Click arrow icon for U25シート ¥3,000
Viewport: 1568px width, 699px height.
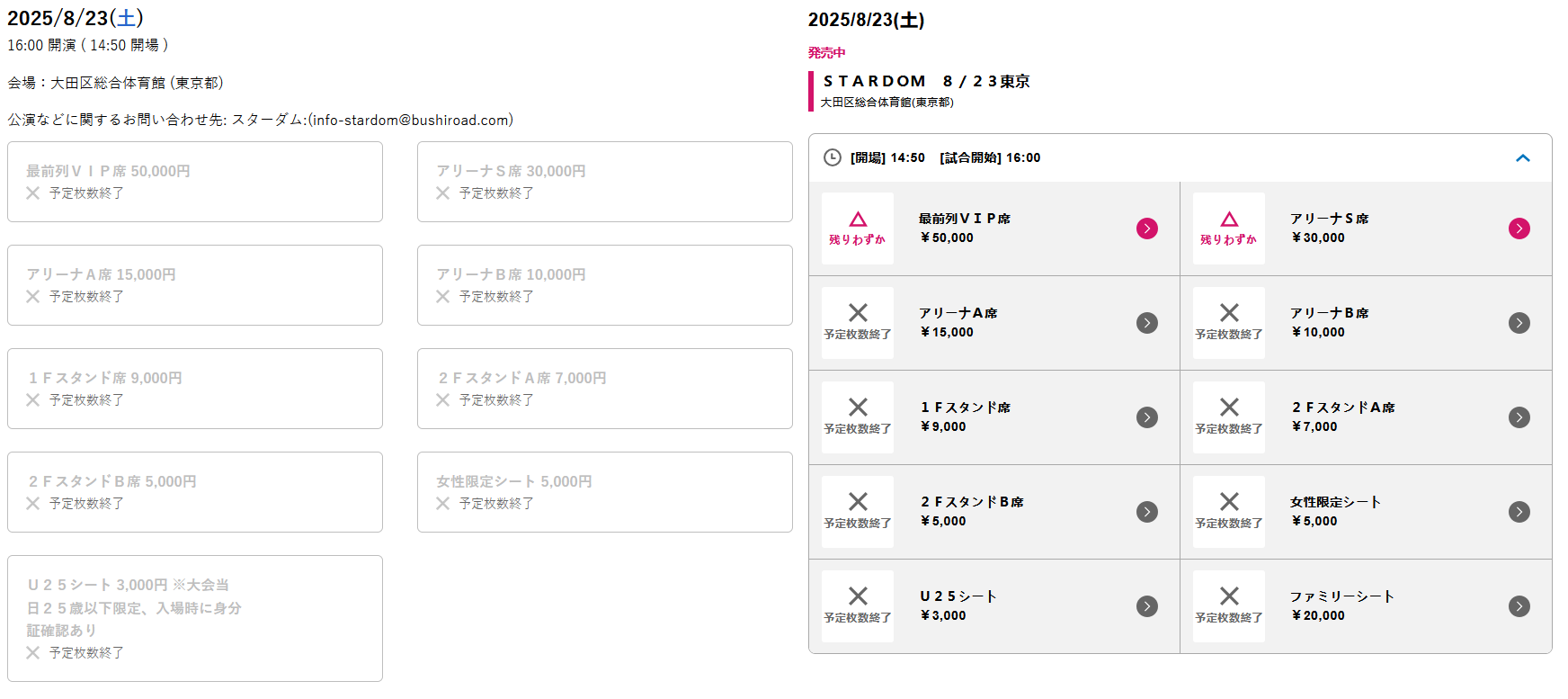pos(1146,606)
